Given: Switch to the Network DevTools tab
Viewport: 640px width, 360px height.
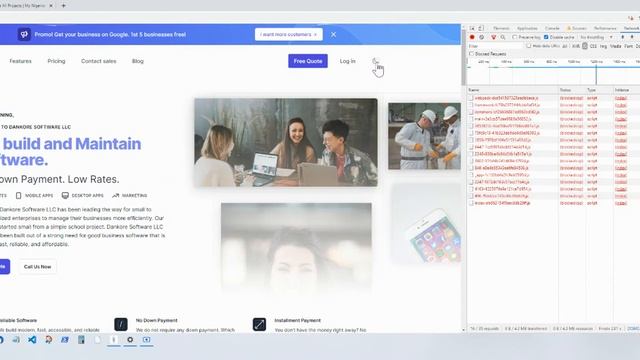Looking at the screenshot, I should 631,28.
